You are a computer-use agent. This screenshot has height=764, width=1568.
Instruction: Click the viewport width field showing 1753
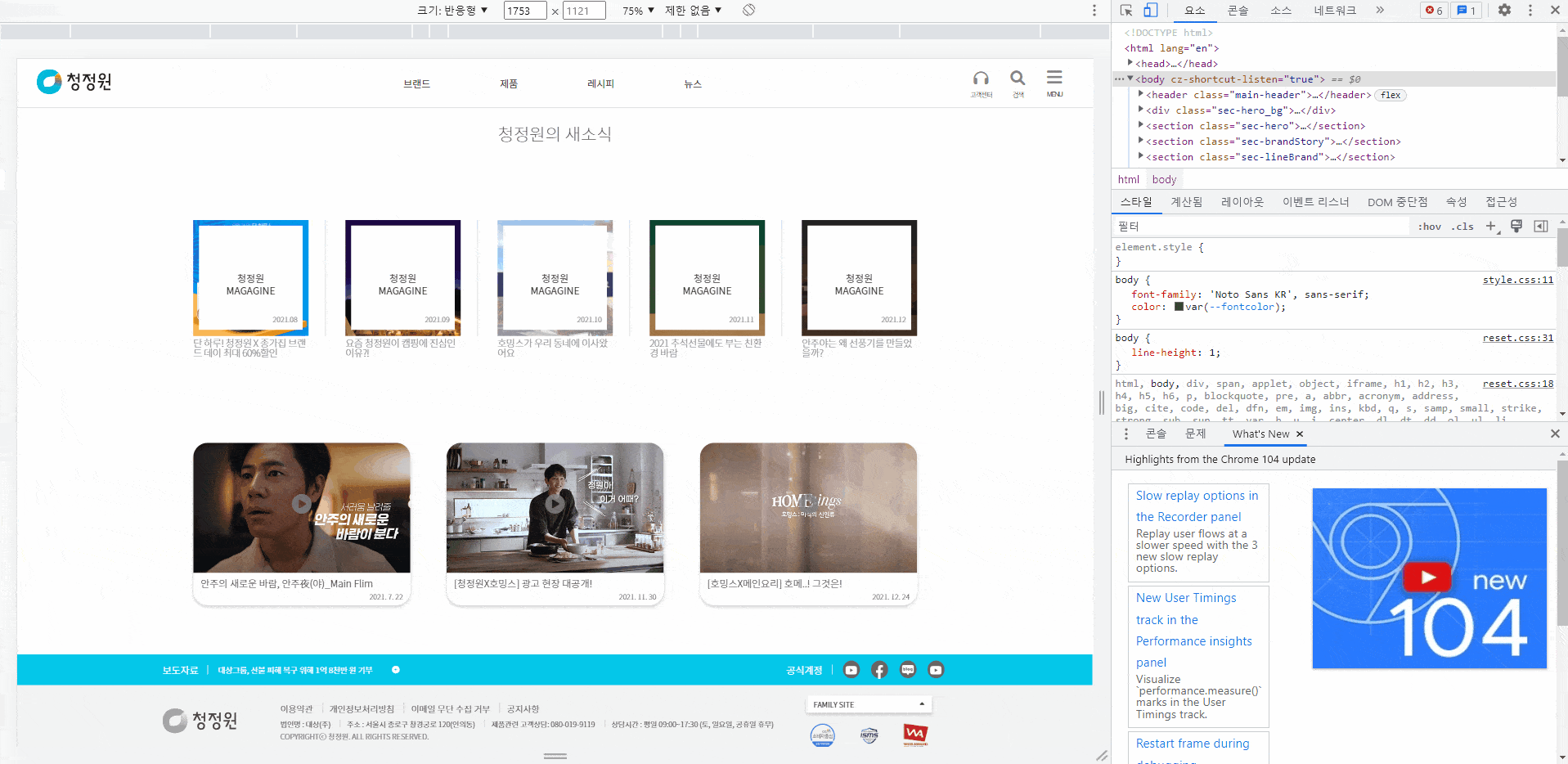(x=525, y=11)
